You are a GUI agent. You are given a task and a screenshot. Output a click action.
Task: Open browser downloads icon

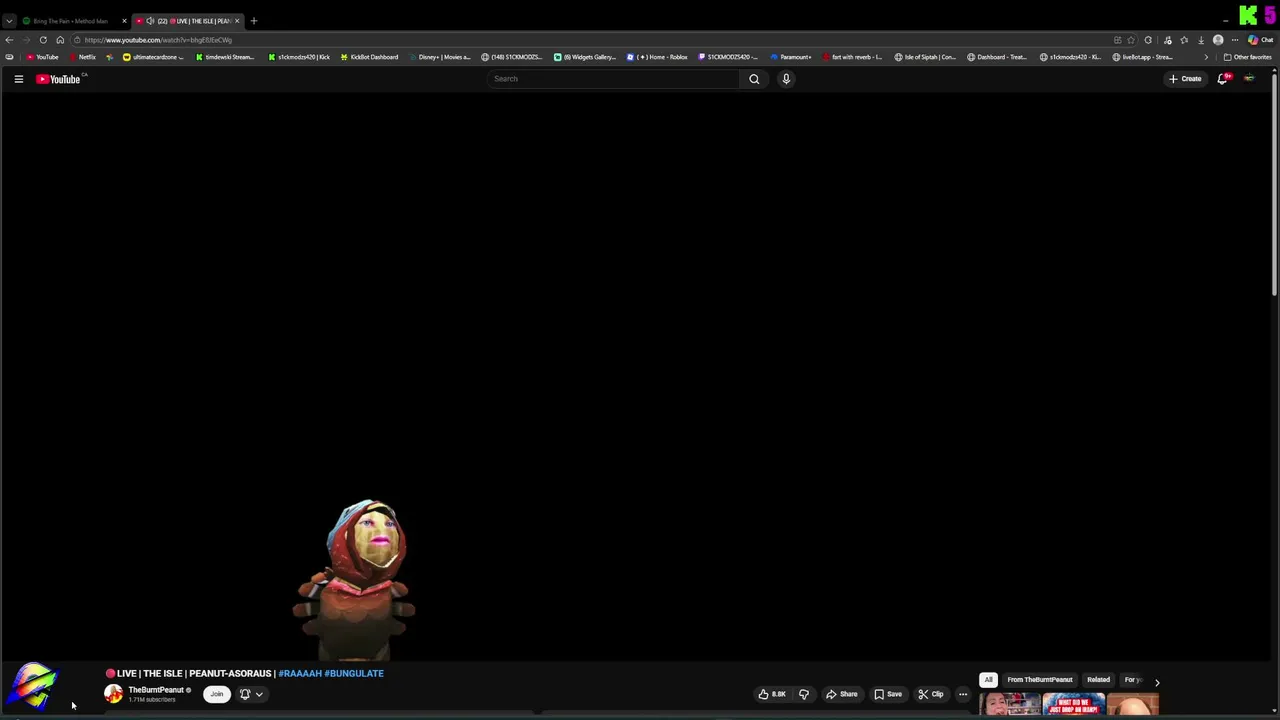pos(1201,40)
